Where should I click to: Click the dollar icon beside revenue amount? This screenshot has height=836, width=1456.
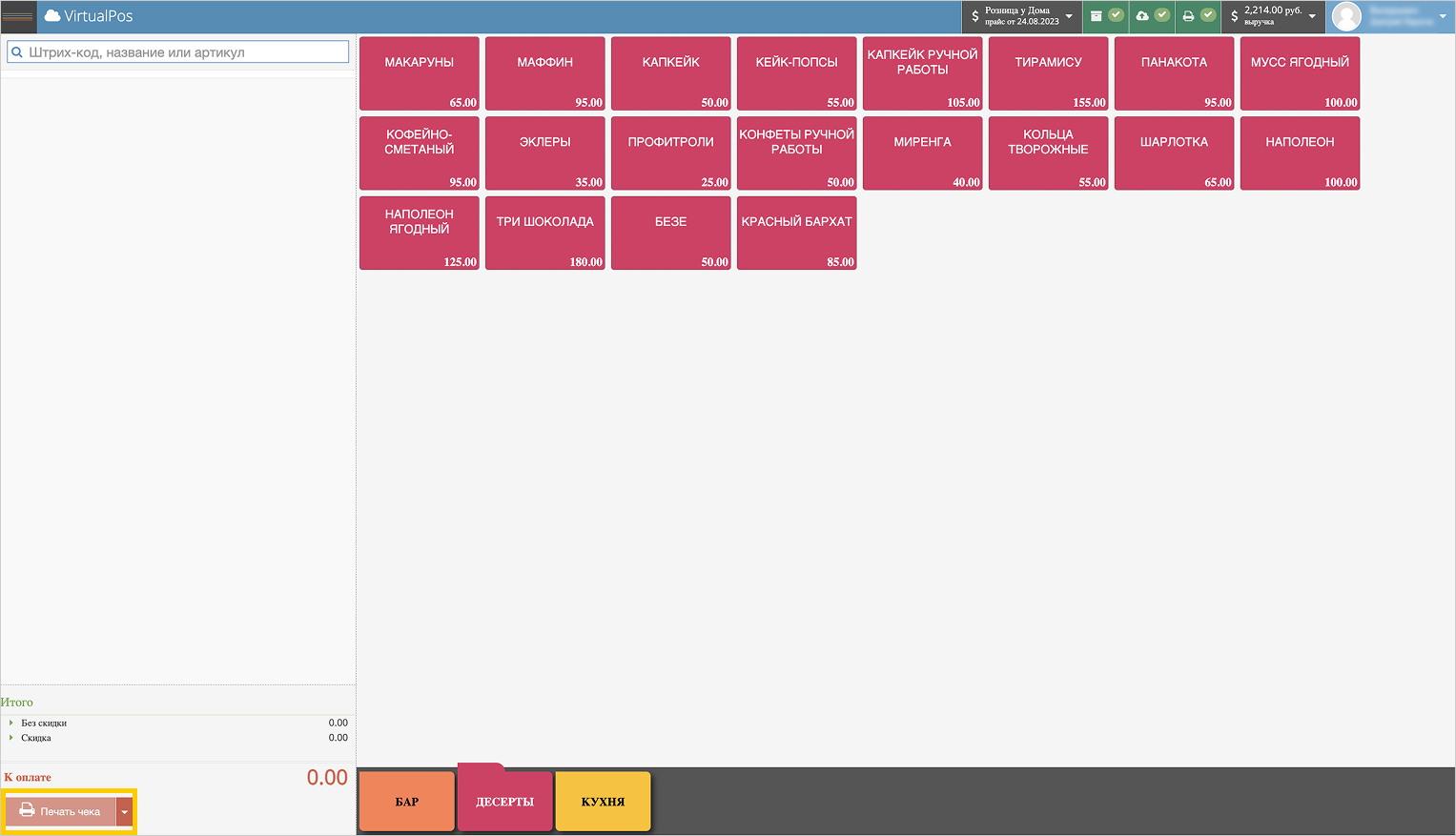[x=1234, y=16]
